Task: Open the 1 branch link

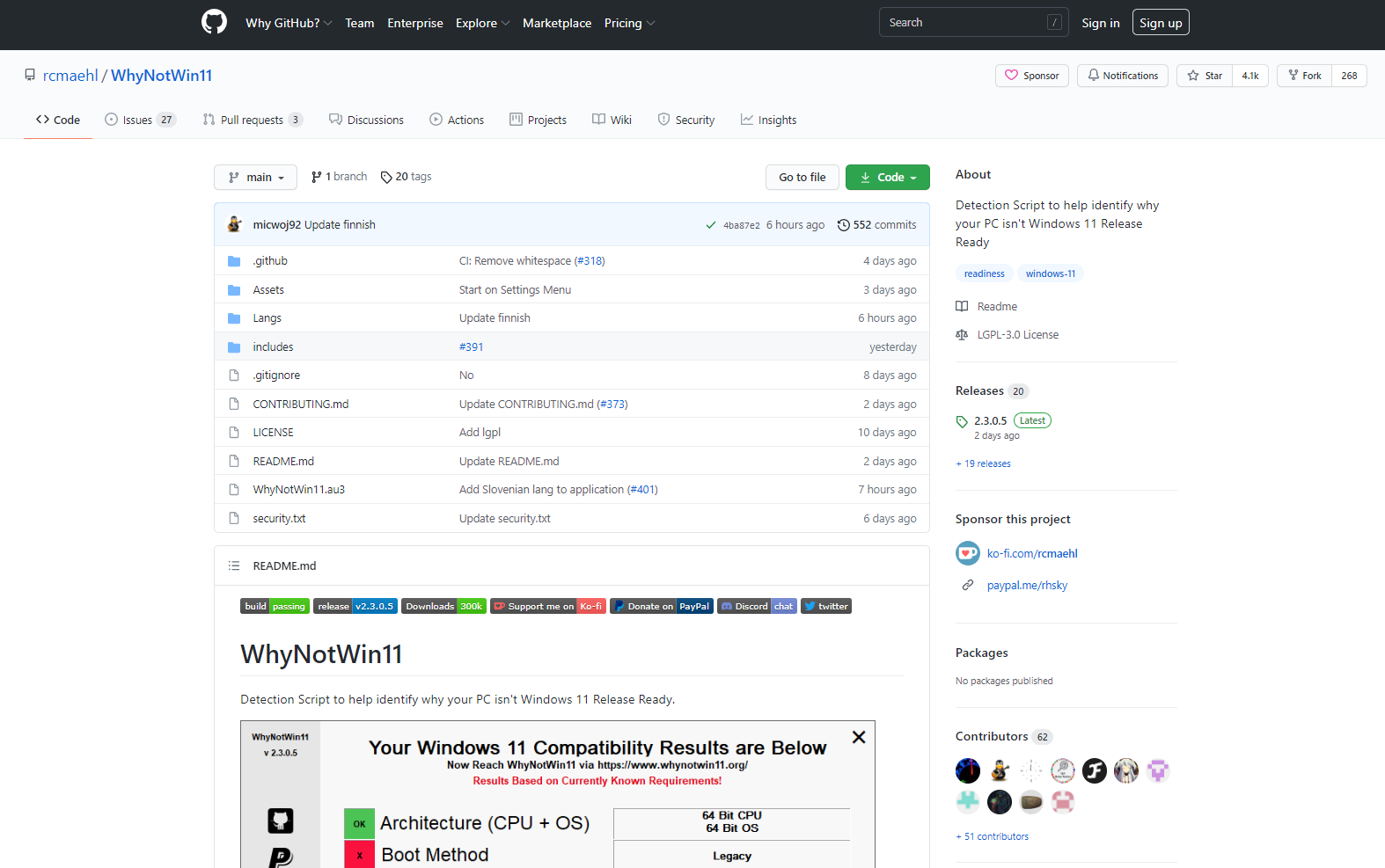Action: 339,177
